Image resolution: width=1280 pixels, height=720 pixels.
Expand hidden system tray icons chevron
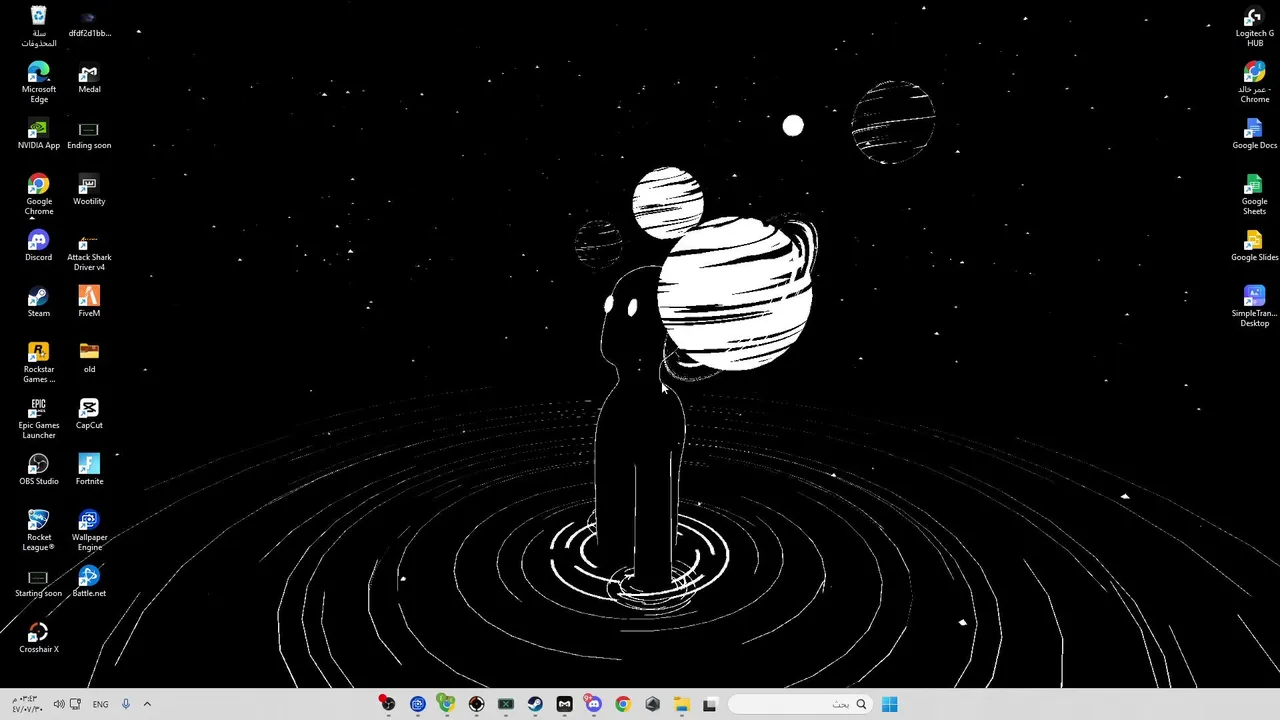(x=147, y=704)
